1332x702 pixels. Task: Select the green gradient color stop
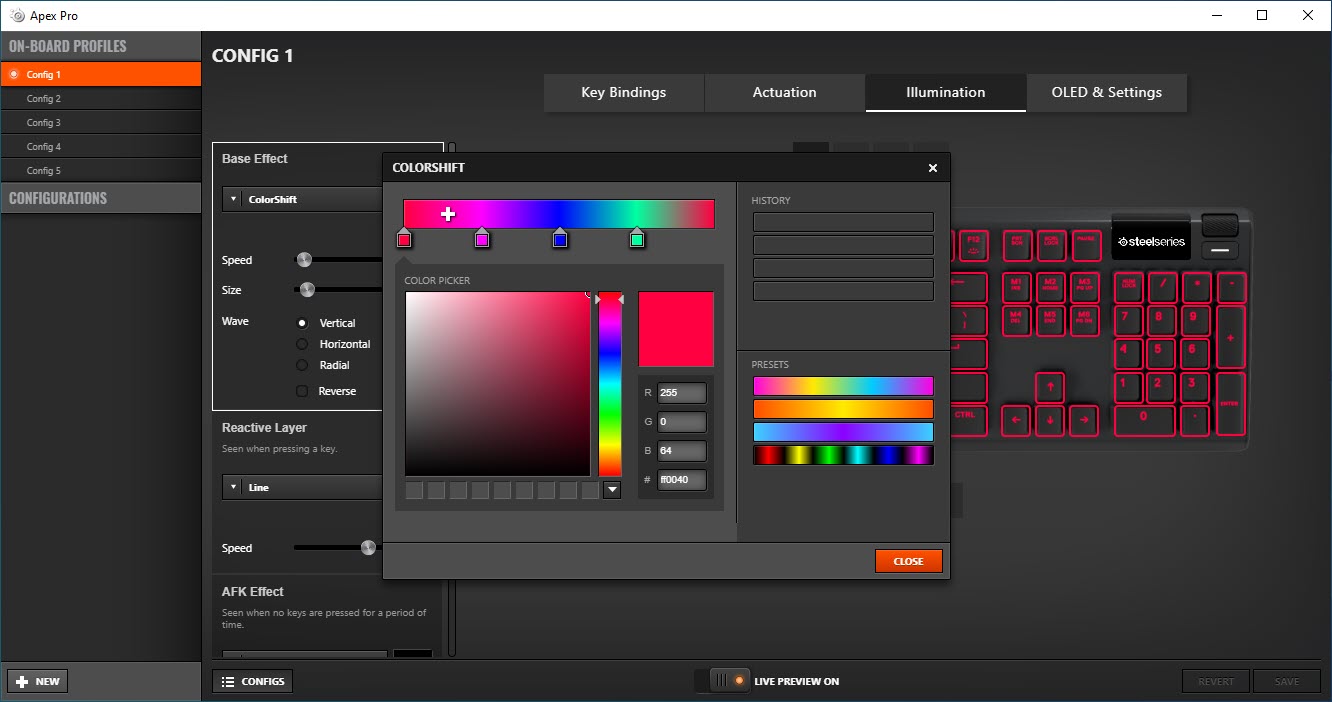tap(637, 238)
